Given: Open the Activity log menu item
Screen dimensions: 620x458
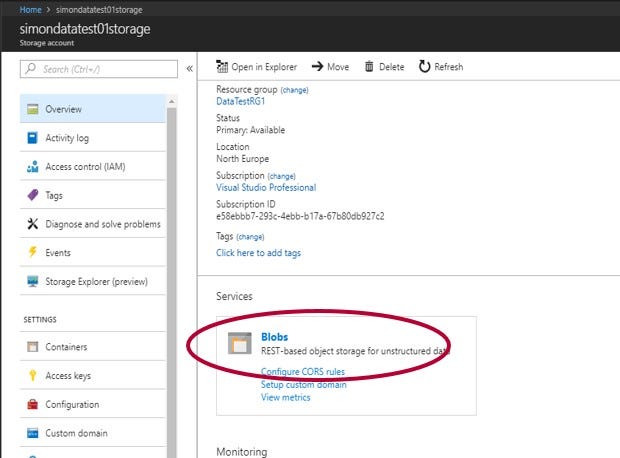Looking at the screenshot, I should coord(93,138).
